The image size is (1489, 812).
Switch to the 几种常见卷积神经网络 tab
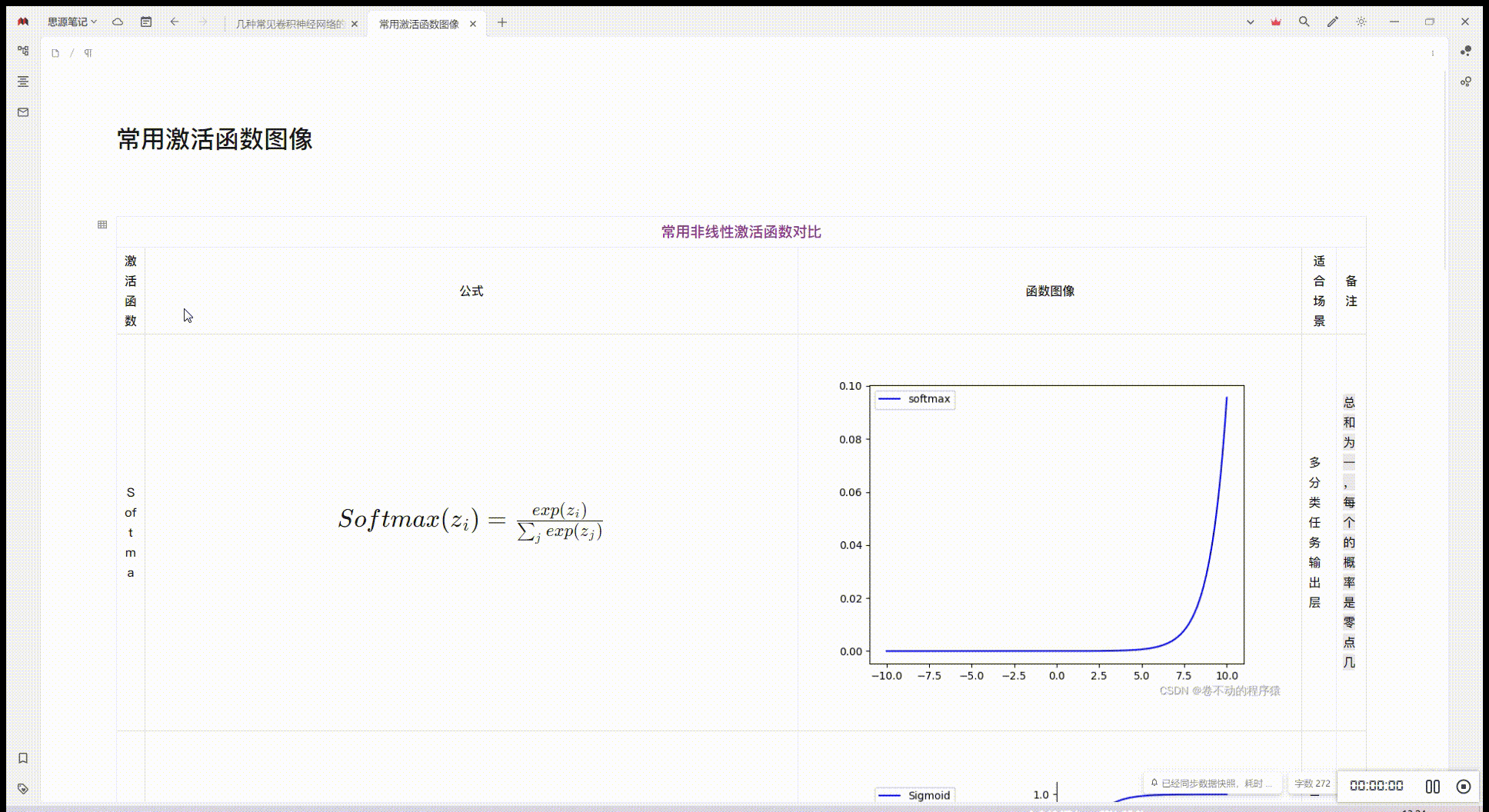click(292, 23)
